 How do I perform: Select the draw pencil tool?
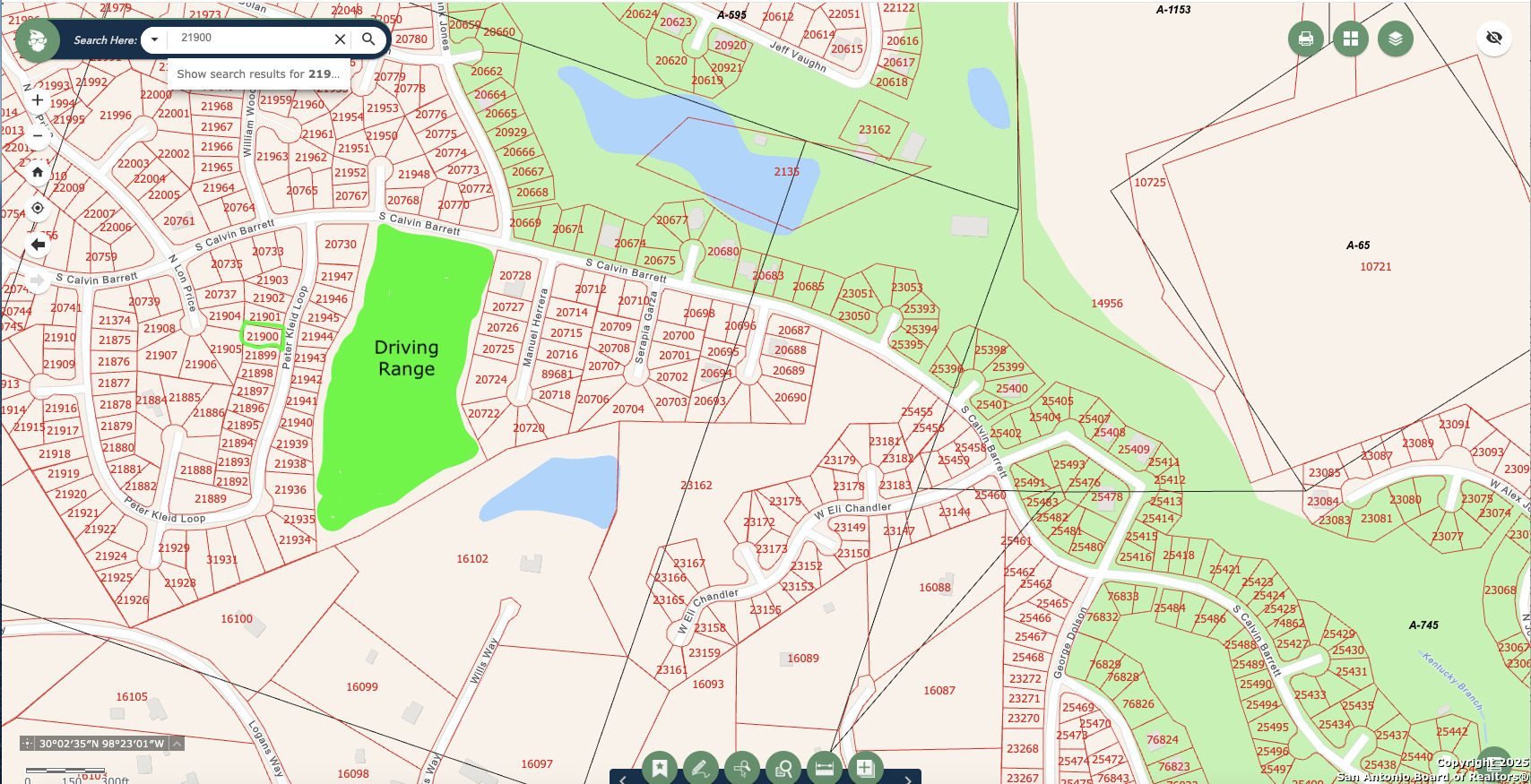click(x=700, y=769)
